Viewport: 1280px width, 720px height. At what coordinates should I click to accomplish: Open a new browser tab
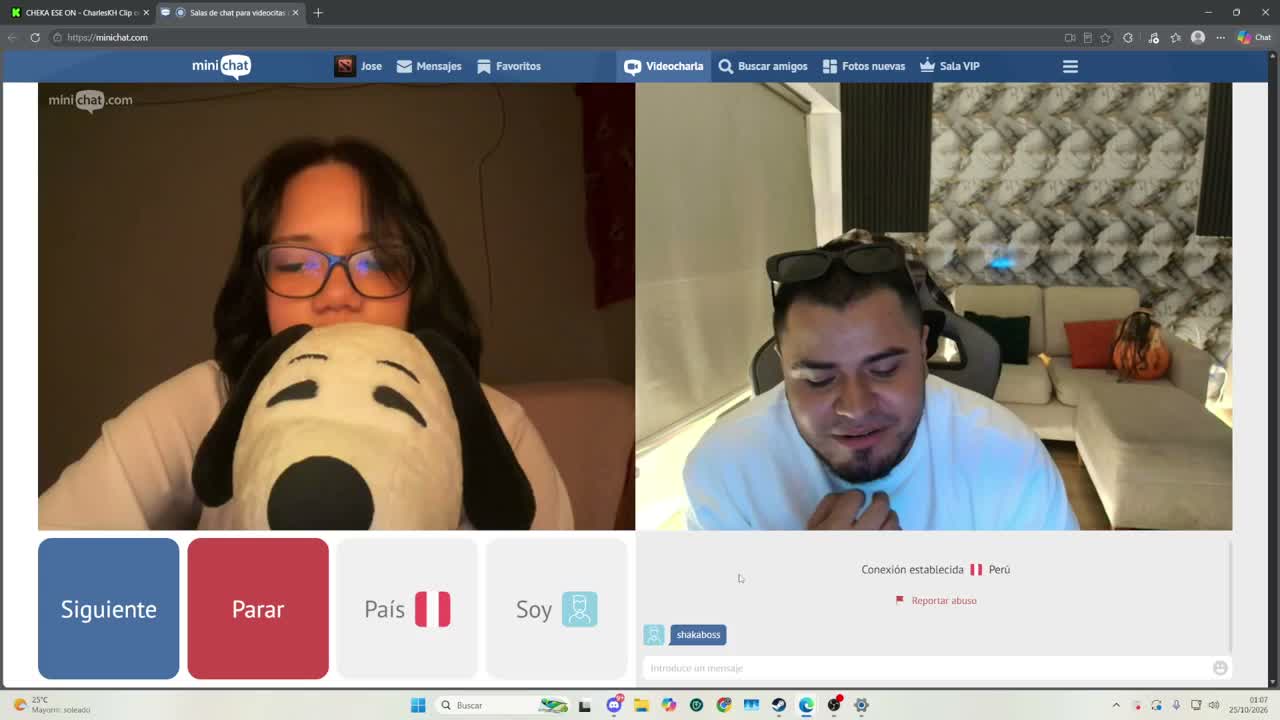point(318,12)
